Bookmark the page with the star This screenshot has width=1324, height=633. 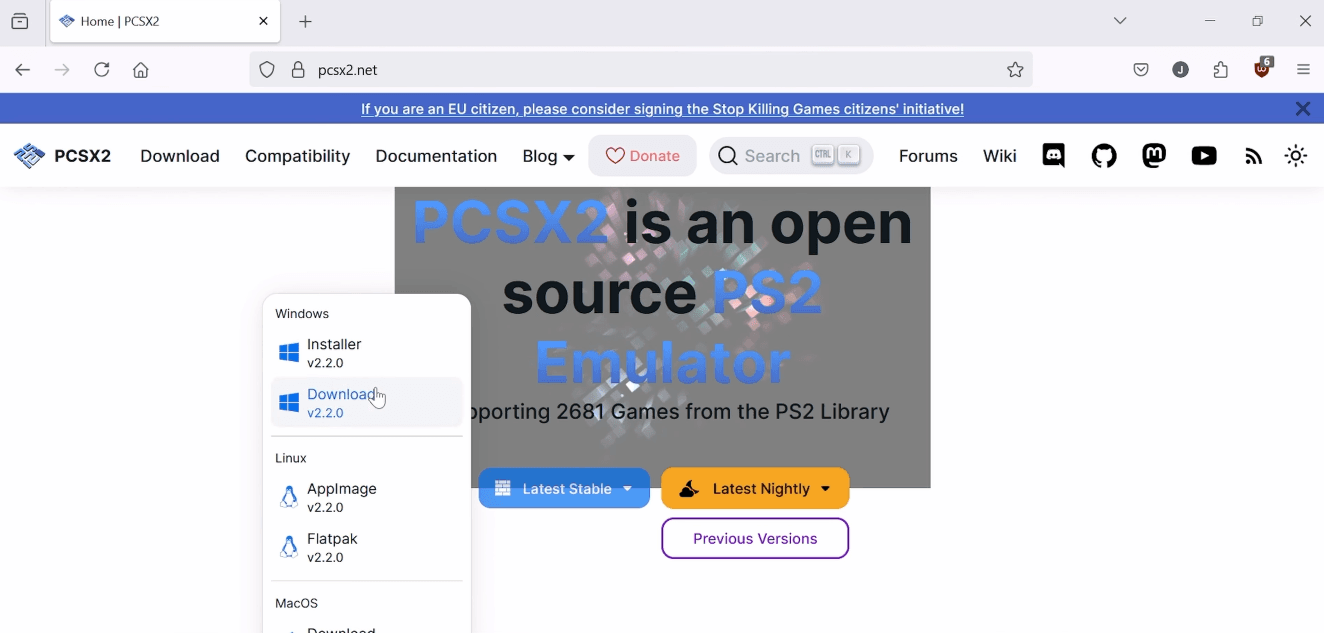[1015, 69]
